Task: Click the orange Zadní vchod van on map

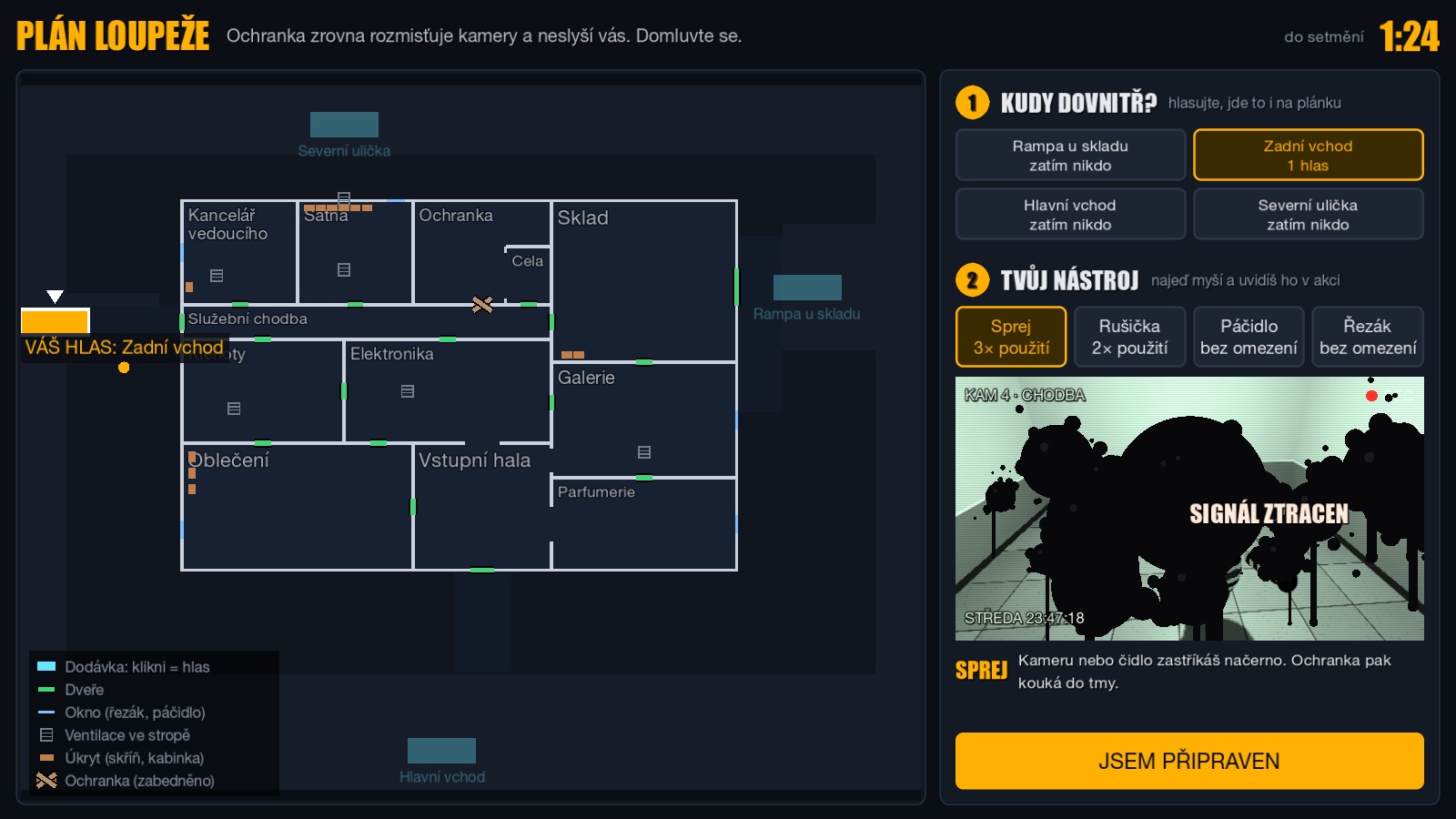Action: tap(55, 321)
